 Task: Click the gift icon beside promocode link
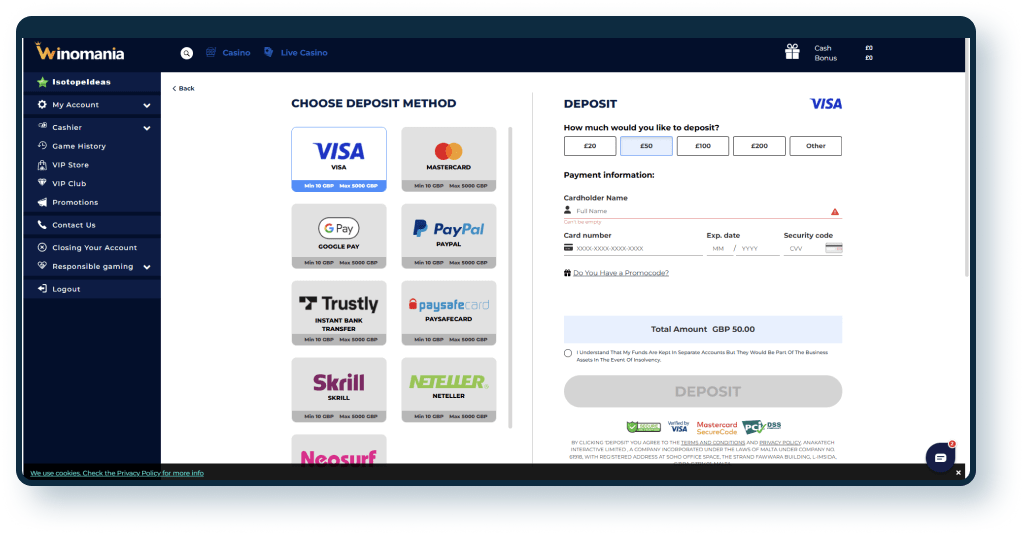click(567, 273)
